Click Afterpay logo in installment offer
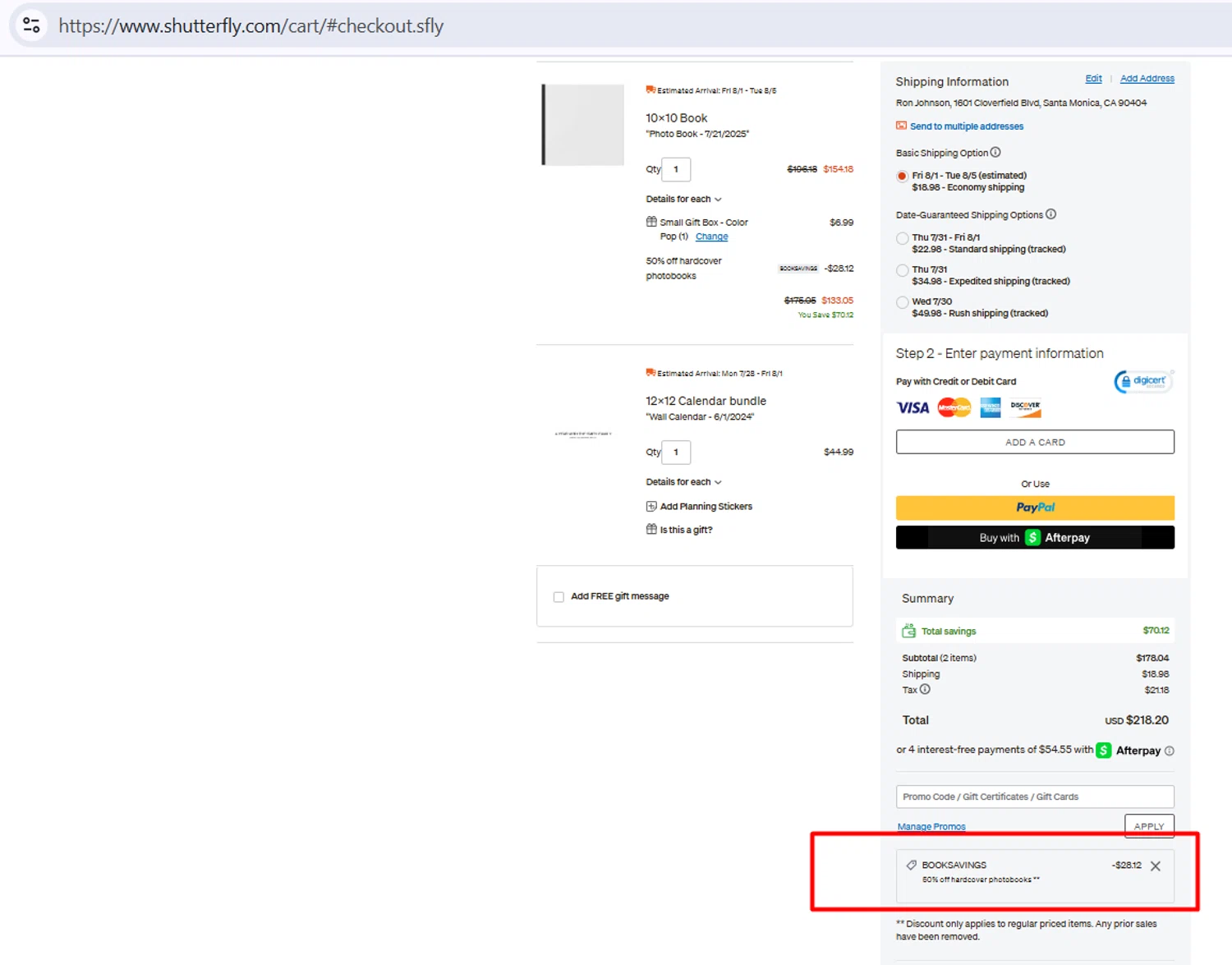Screen dimensions: 1232x965 pos(1129,751)
